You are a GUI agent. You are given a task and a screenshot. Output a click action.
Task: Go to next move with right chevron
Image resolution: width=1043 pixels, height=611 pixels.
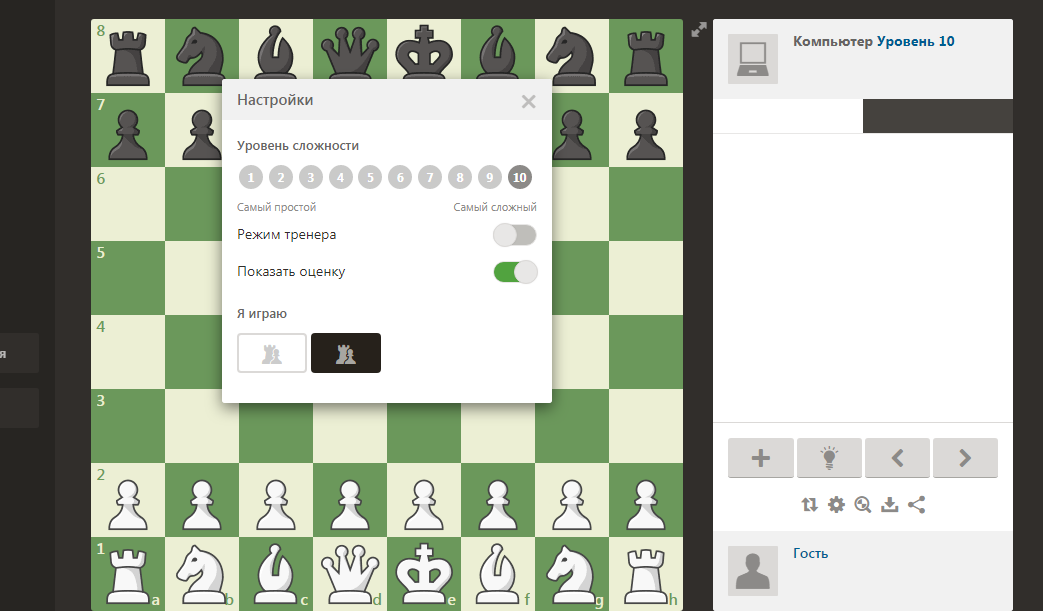tap(965, 457)
